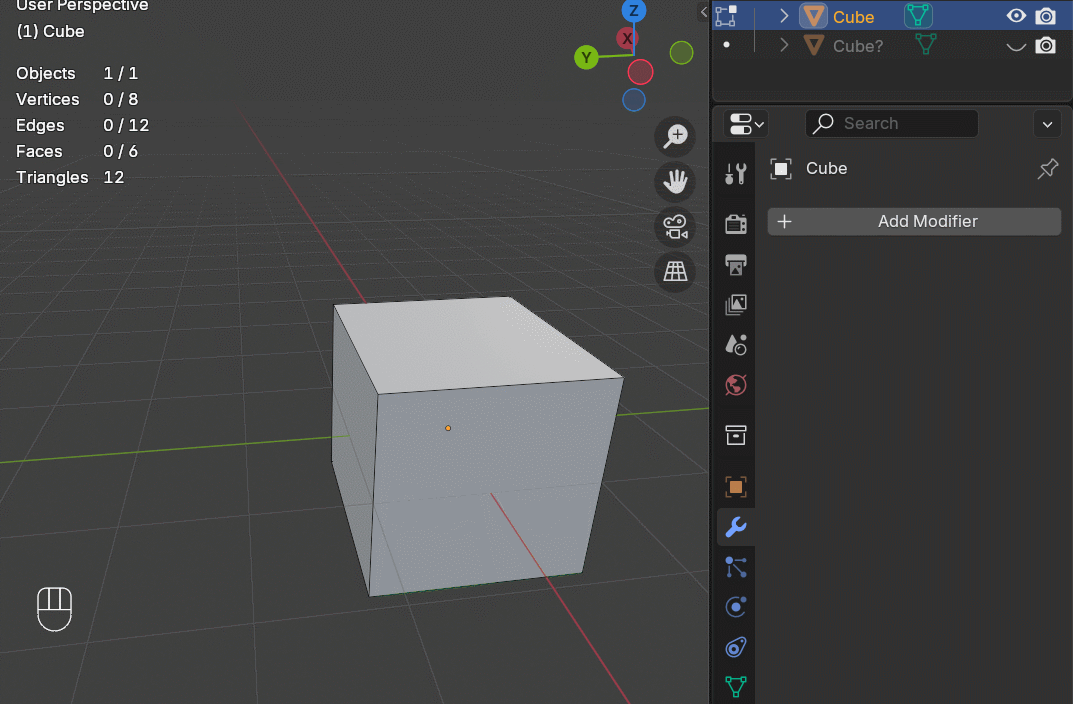Disable Cube in renders via camera toggle
The height and width of the screenshot is (704, 1073).
[1046, 16]
